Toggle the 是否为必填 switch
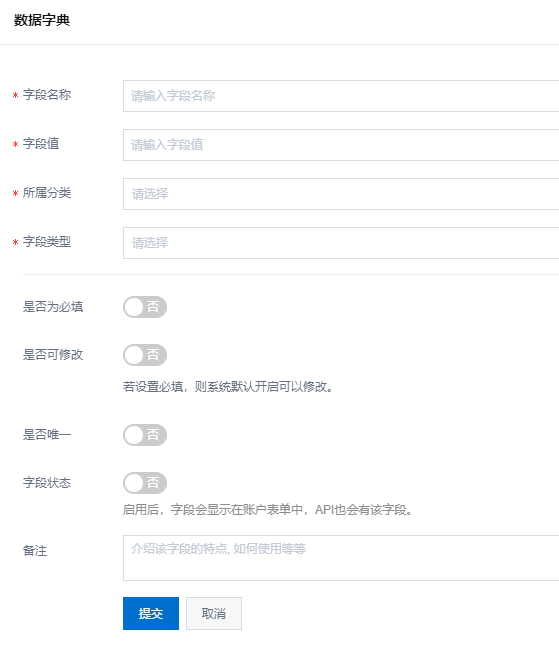 point(145,307)
